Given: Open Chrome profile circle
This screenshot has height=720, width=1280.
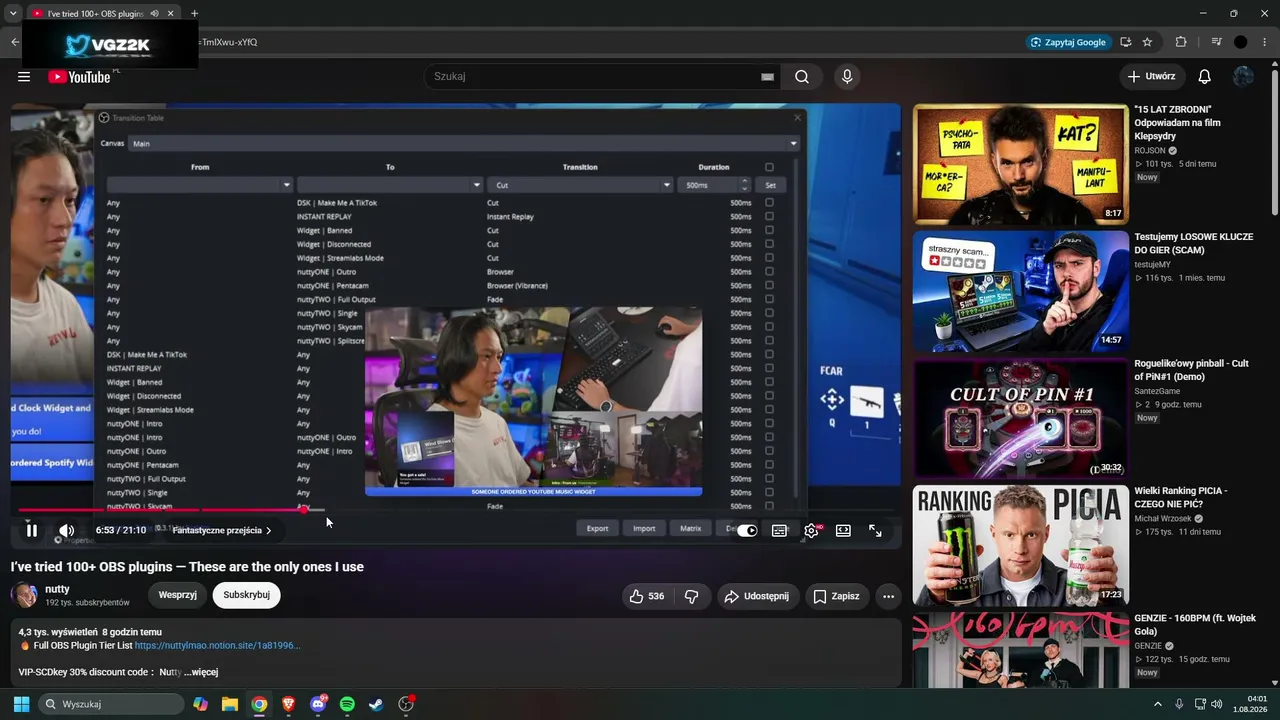Looking at the screenshot, I should tap(1241, 42).
